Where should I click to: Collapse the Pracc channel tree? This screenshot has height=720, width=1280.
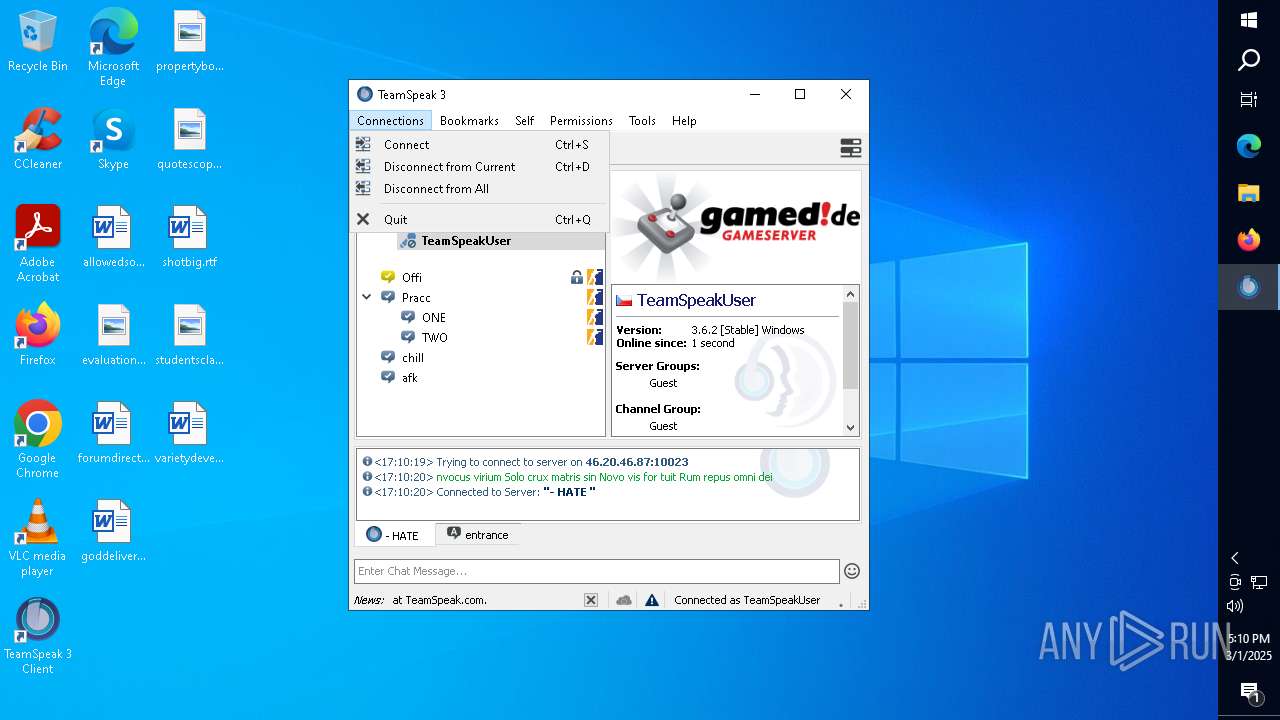(x=367, y=297)
